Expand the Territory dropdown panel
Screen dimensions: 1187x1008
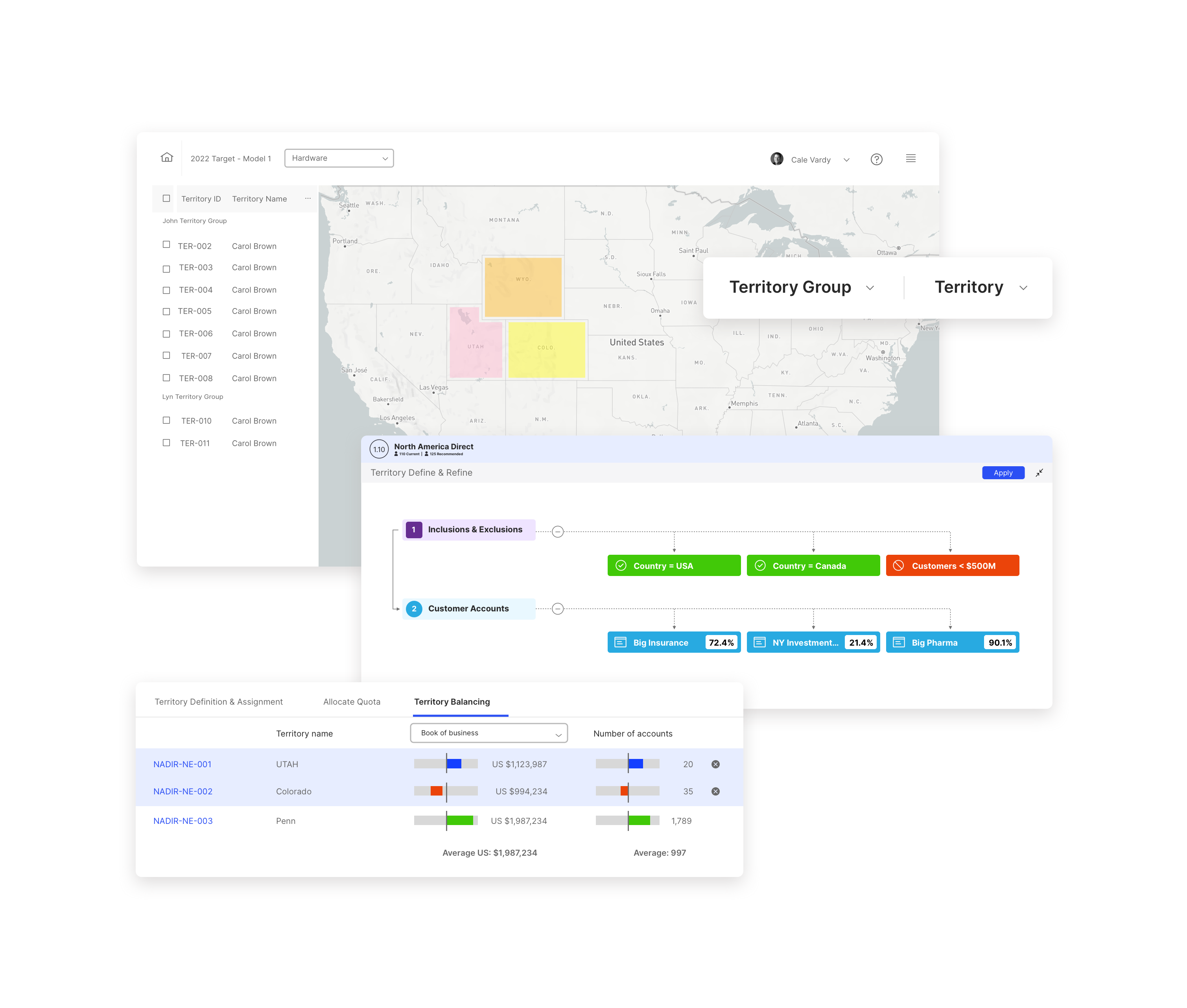coord(1025,288)
